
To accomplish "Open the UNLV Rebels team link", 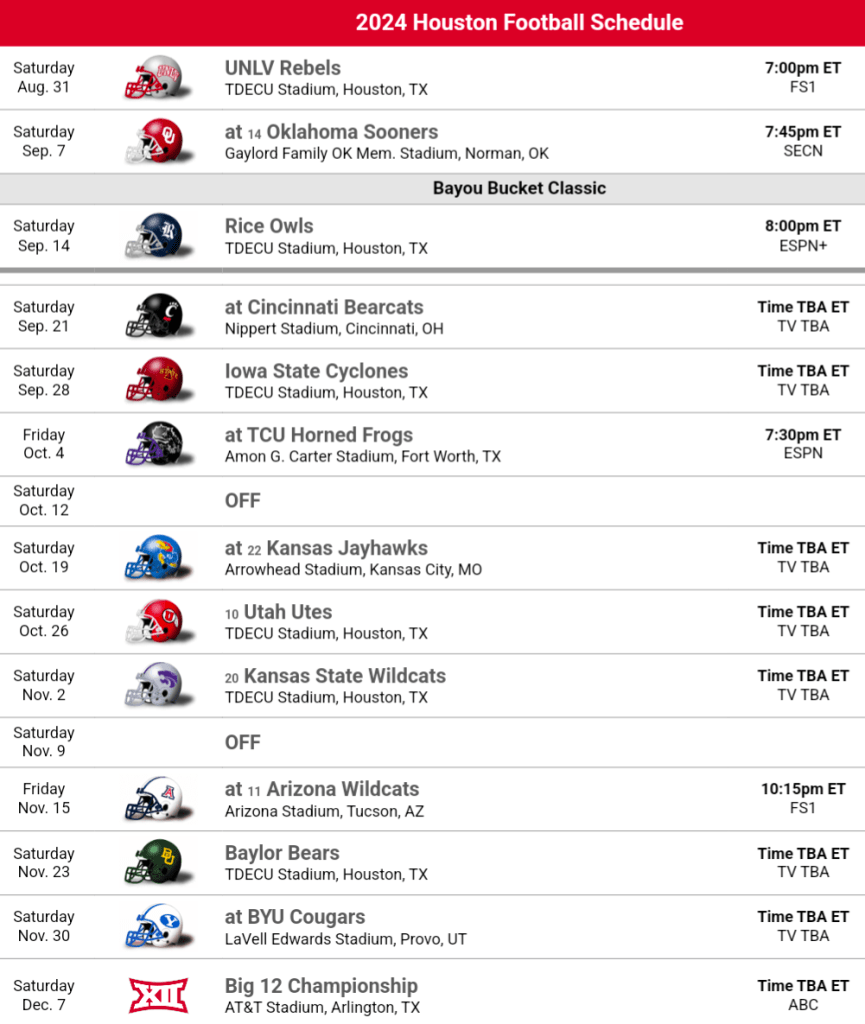I will tap(283, 68).
